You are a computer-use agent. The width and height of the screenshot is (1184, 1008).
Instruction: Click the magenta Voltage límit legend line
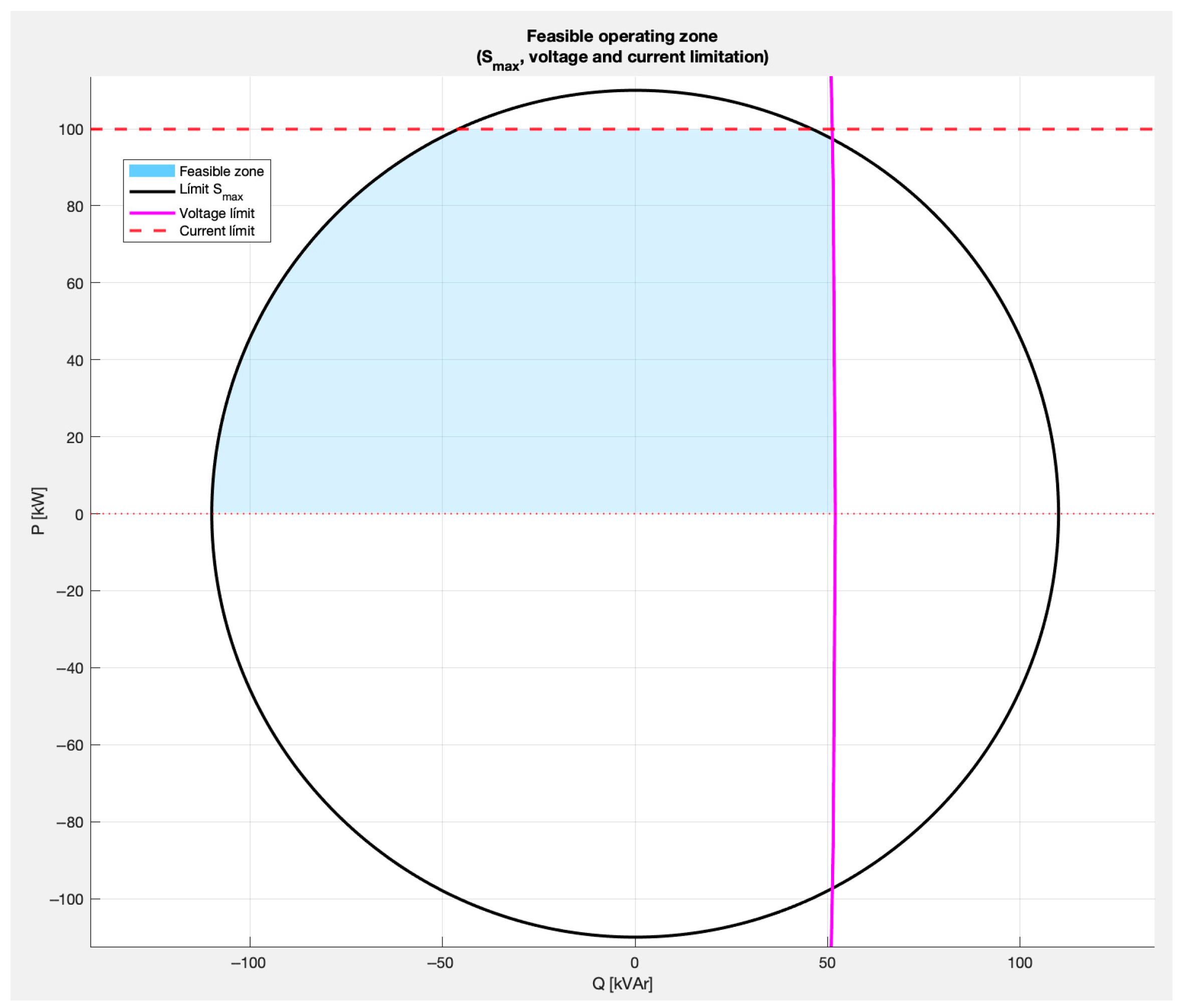click(x=151, y=213)
